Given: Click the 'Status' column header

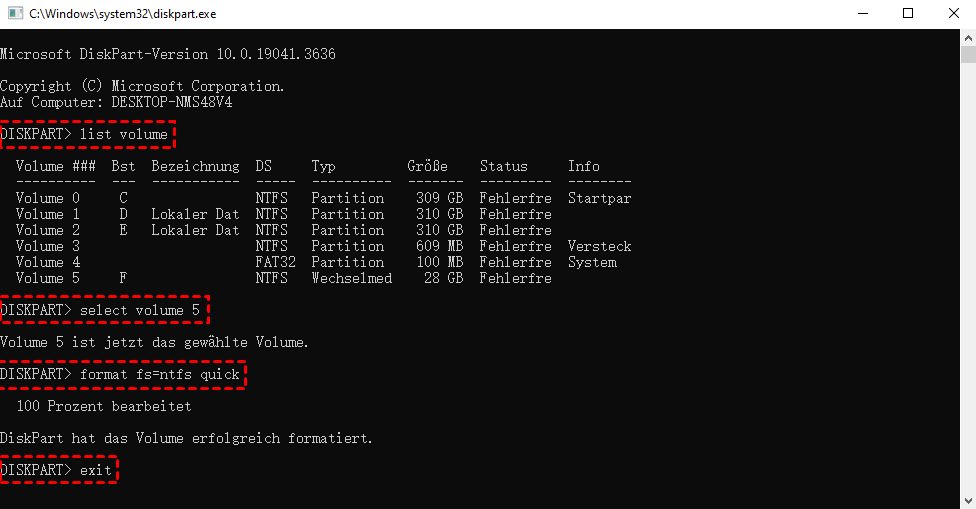Looking at the screenshot, I should 503,166.
